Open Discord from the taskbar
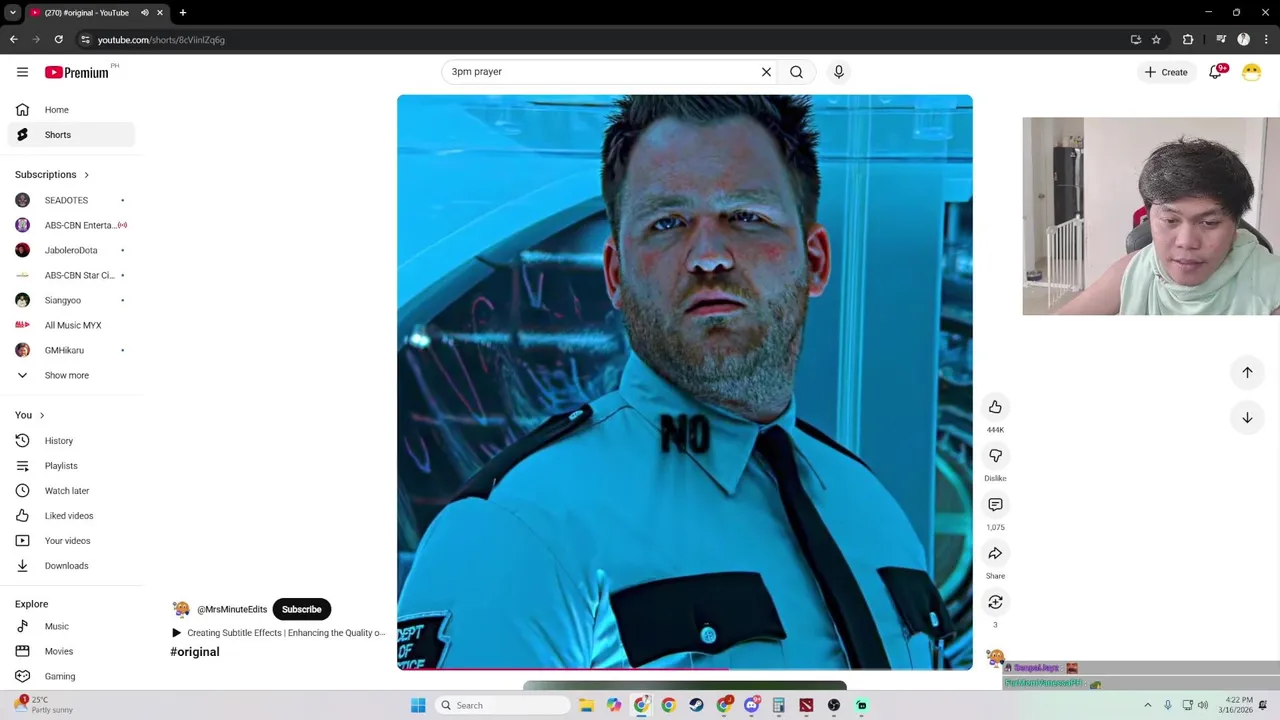 pos(751,705)
